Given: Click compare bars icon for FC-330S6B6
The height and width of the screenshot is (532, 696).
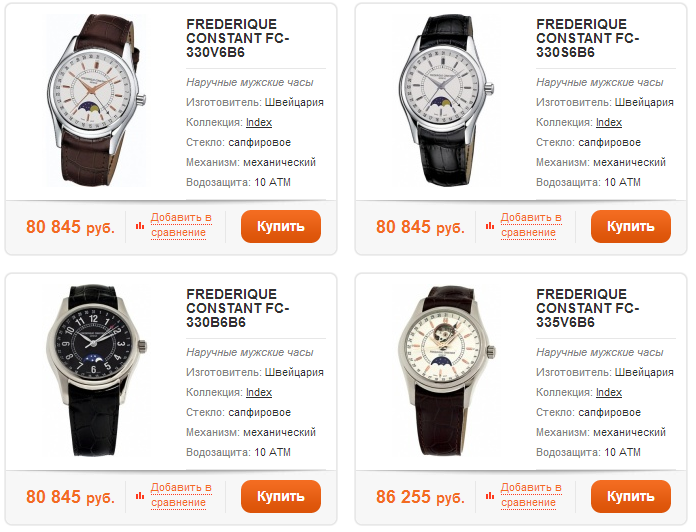Looking at the screenshot, I should click(x=490, y=226).
